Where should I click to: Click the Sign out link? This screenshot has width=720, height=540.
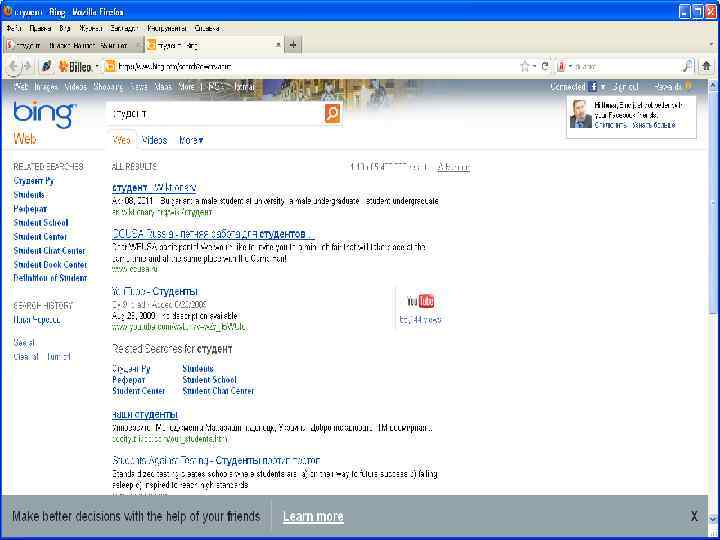tap(625, 86)
